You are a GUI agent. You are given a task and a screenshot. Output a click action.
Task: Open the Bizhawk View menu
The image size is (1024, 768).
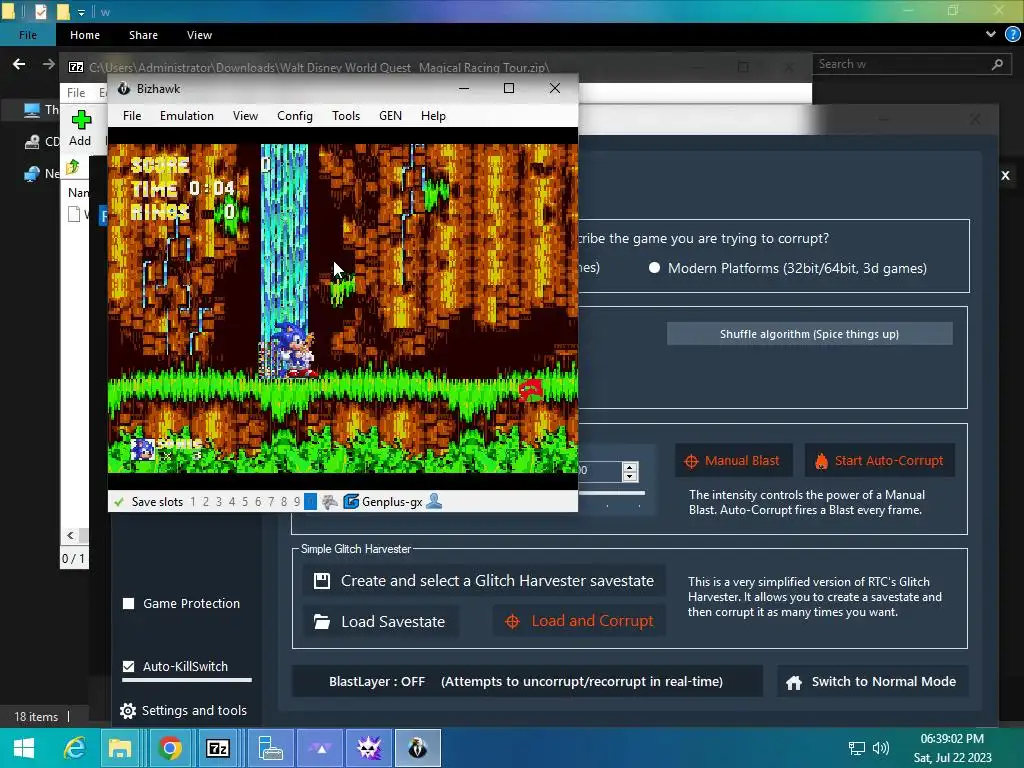pos(246,116)
